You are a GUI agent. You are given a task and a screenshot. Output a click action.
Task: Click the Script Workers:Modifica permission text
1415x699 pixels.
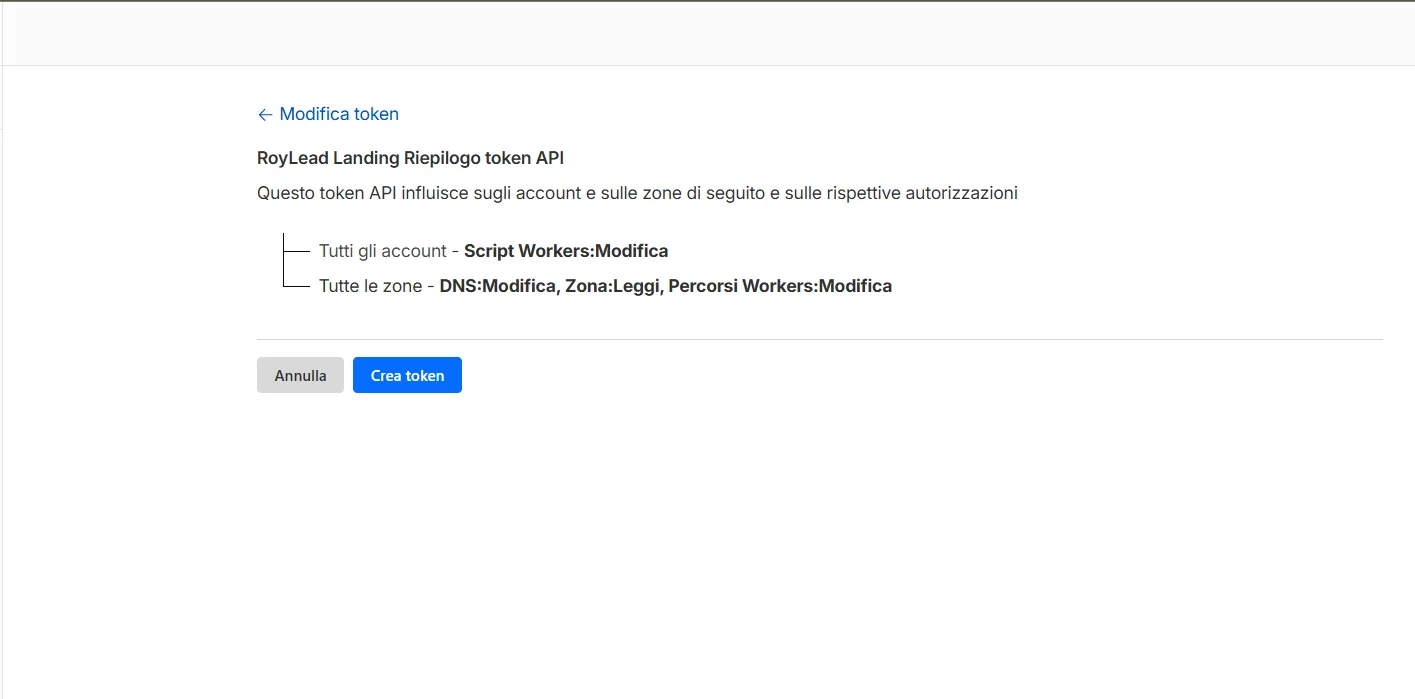tap(566, 251)
